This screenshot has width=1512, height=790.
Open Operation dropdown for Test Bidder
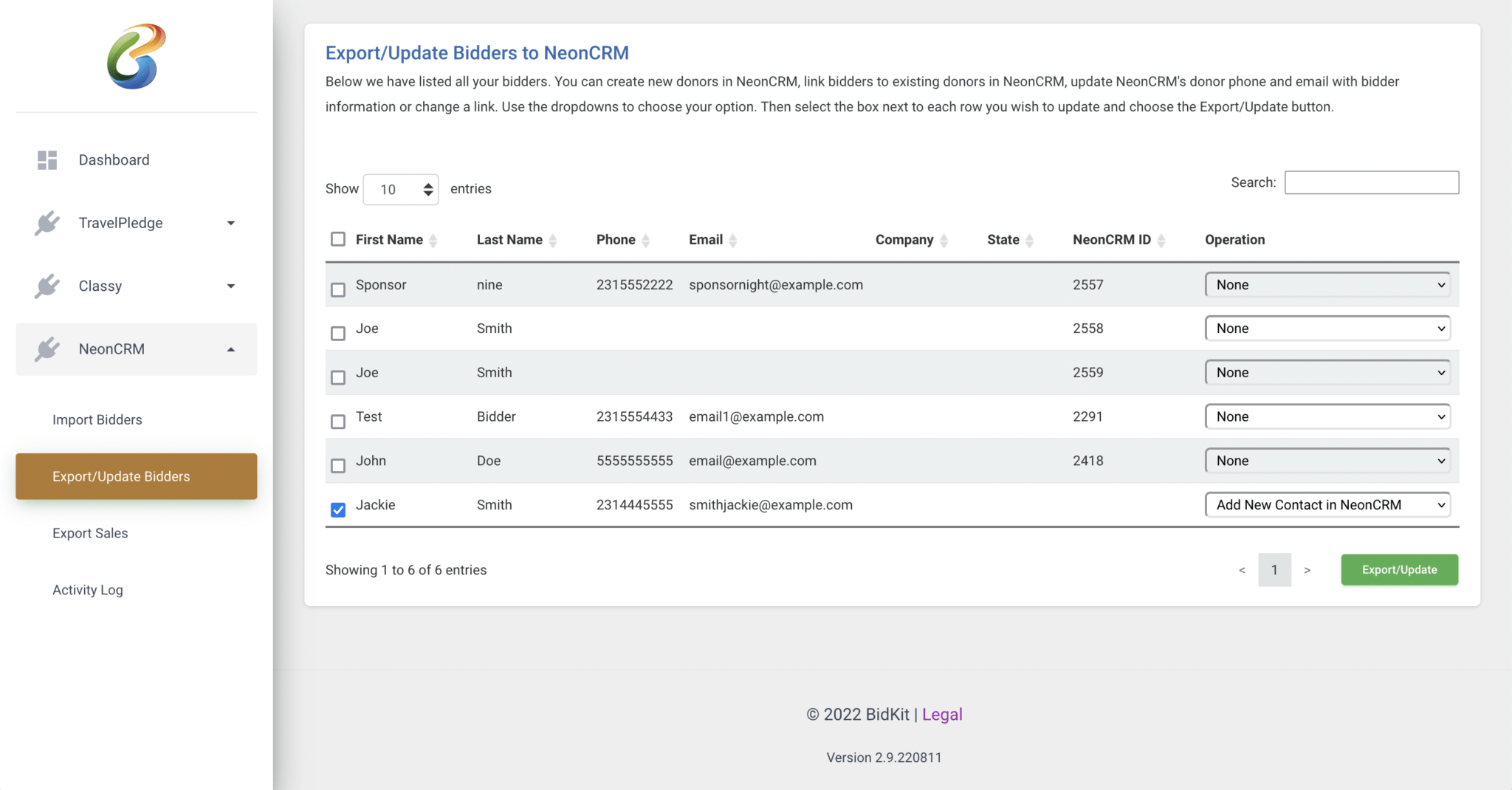click(1327, 416)
